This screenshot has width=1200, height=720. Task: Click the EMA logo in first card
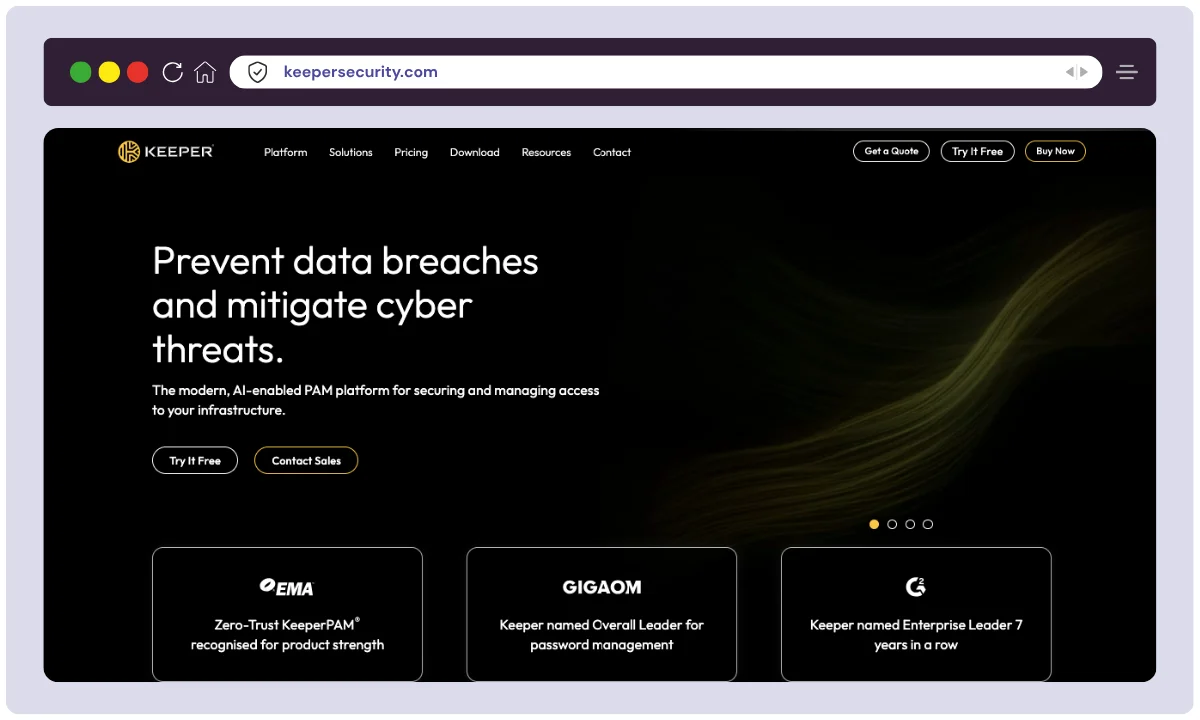coord(287,587)
